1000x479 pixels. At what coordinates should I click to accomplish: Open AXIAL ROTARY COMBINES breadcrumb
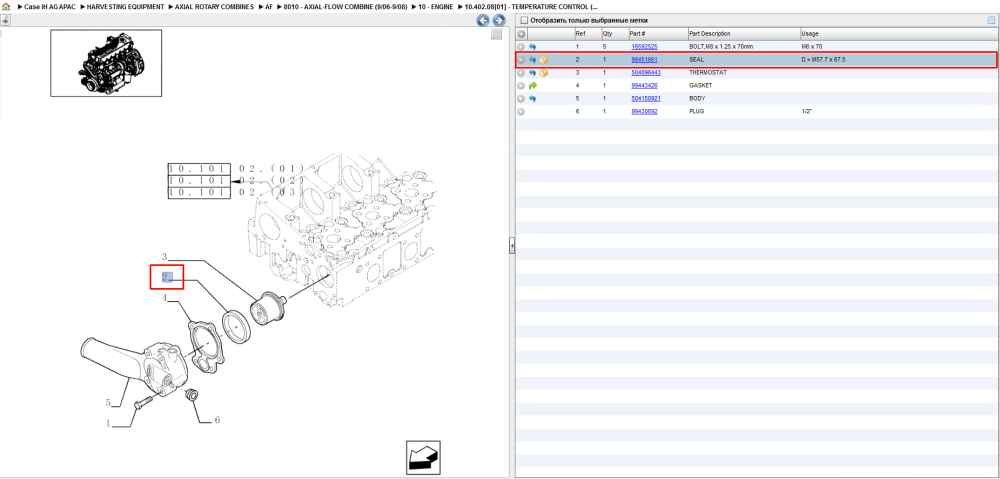click(x=214, y=6)
